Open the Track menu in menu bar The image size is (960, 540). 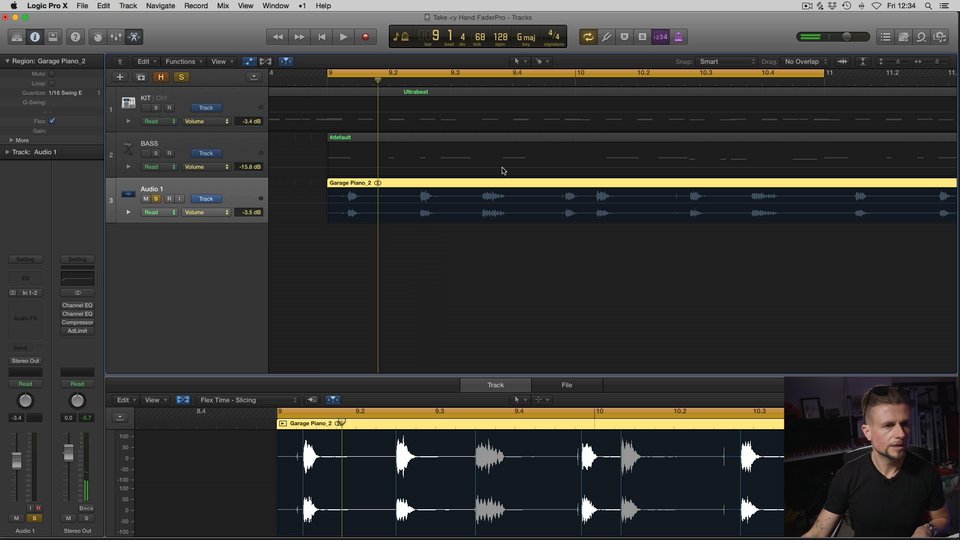coord(128,6)
